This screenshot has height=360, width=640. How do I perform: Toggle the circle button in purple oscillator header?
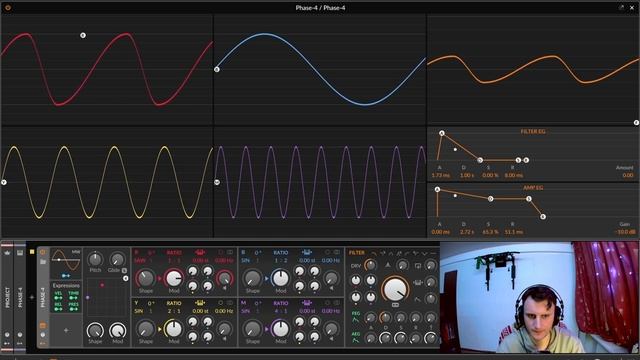(328, 303)
